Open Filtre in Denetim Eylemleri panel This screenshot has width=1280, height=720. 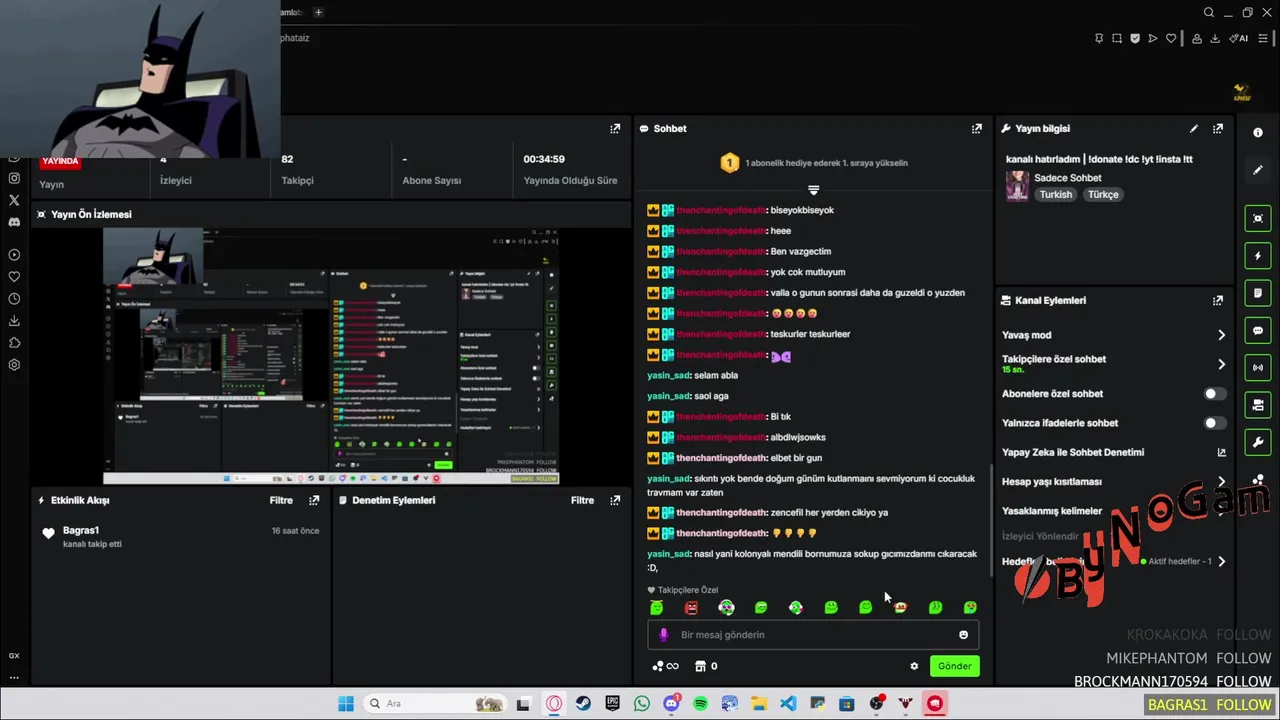582,500
